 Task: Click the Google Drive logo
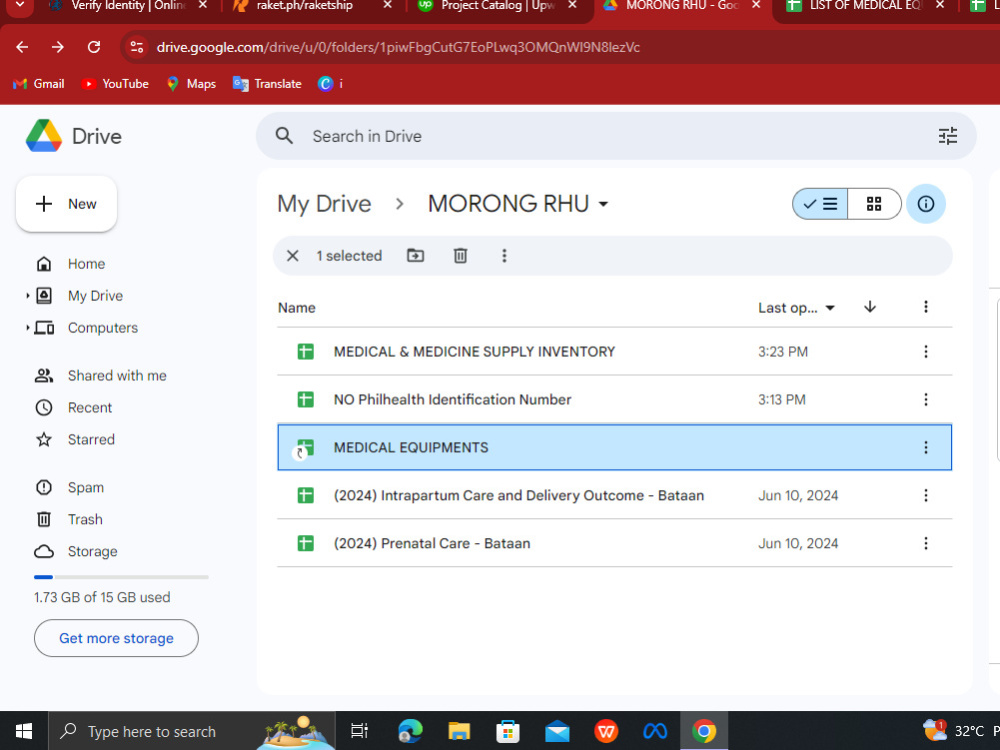click(x=44, y=136)
